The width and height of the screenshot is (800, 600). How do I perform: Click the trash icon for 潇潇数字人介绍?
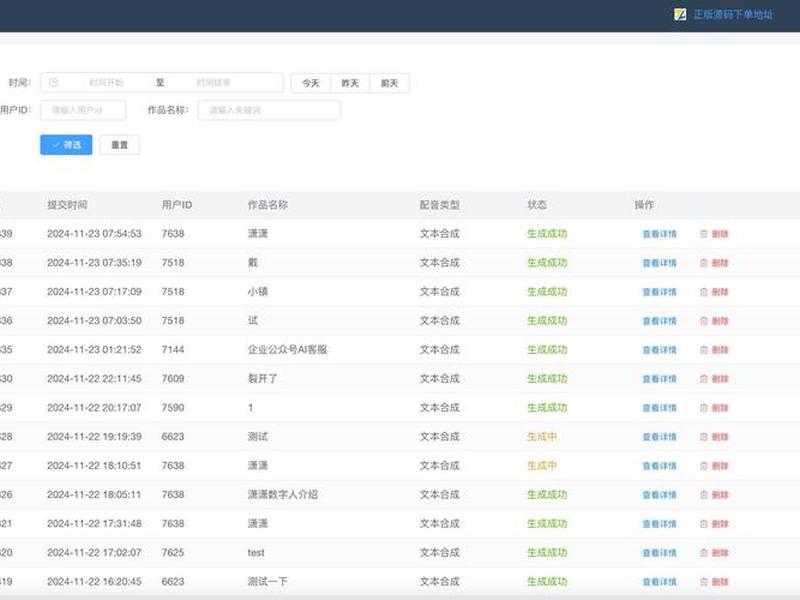tap(704, 495)
